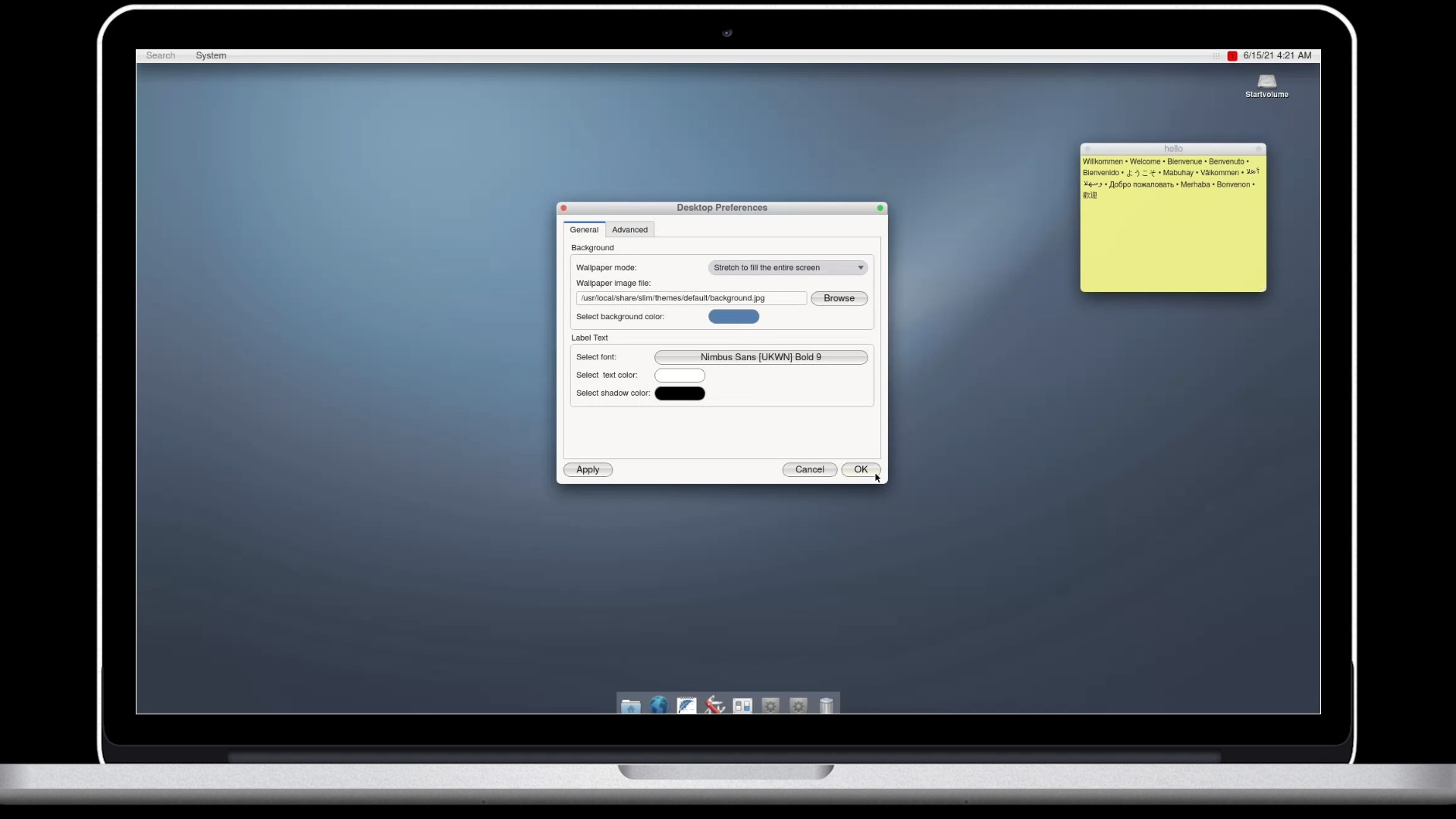Pick a new background color swatch
Viewport: 1456px width, 819px height.
point(733,316)
